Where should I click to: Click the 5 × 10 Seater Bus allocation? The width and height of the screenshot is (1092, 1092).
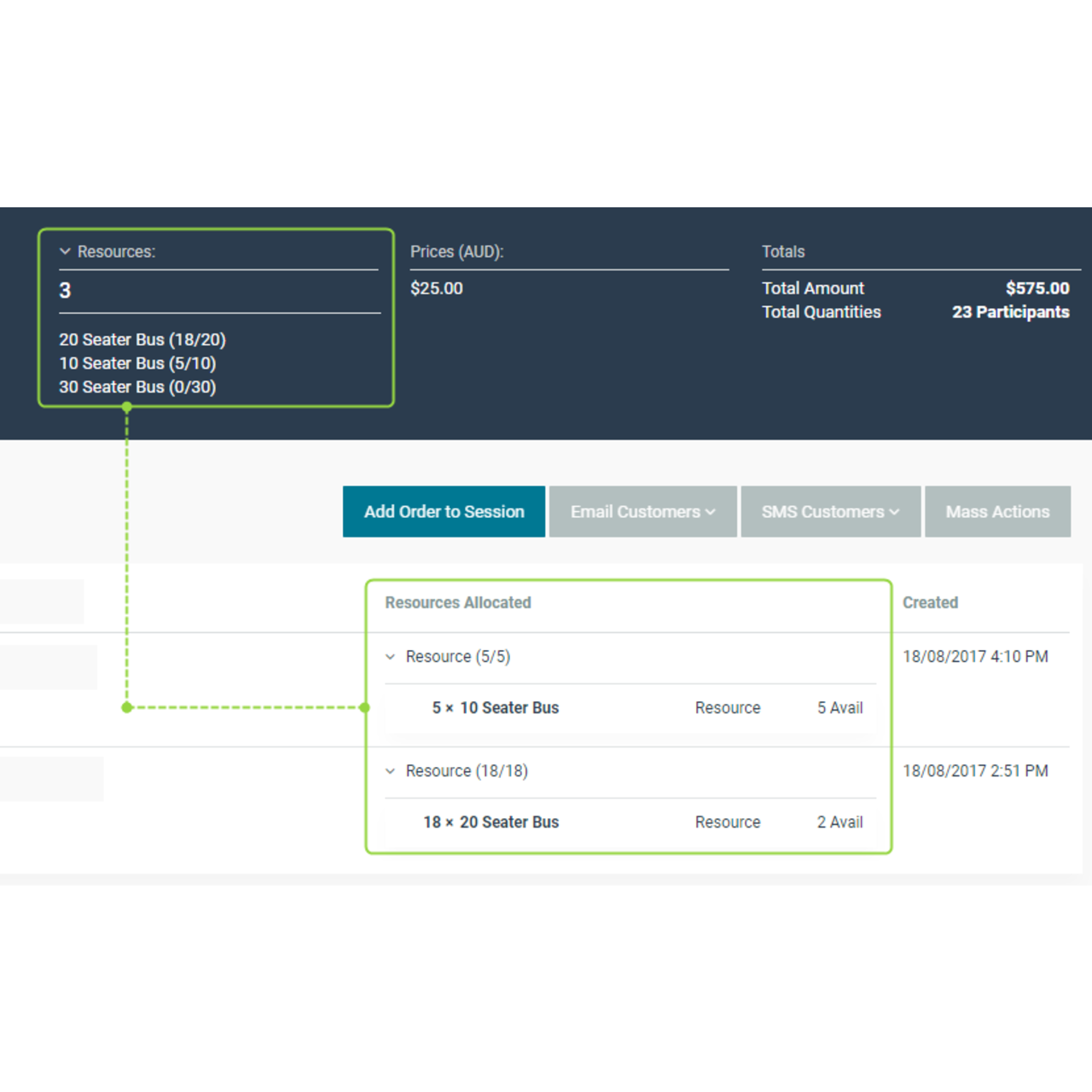(x=496, y=708)
